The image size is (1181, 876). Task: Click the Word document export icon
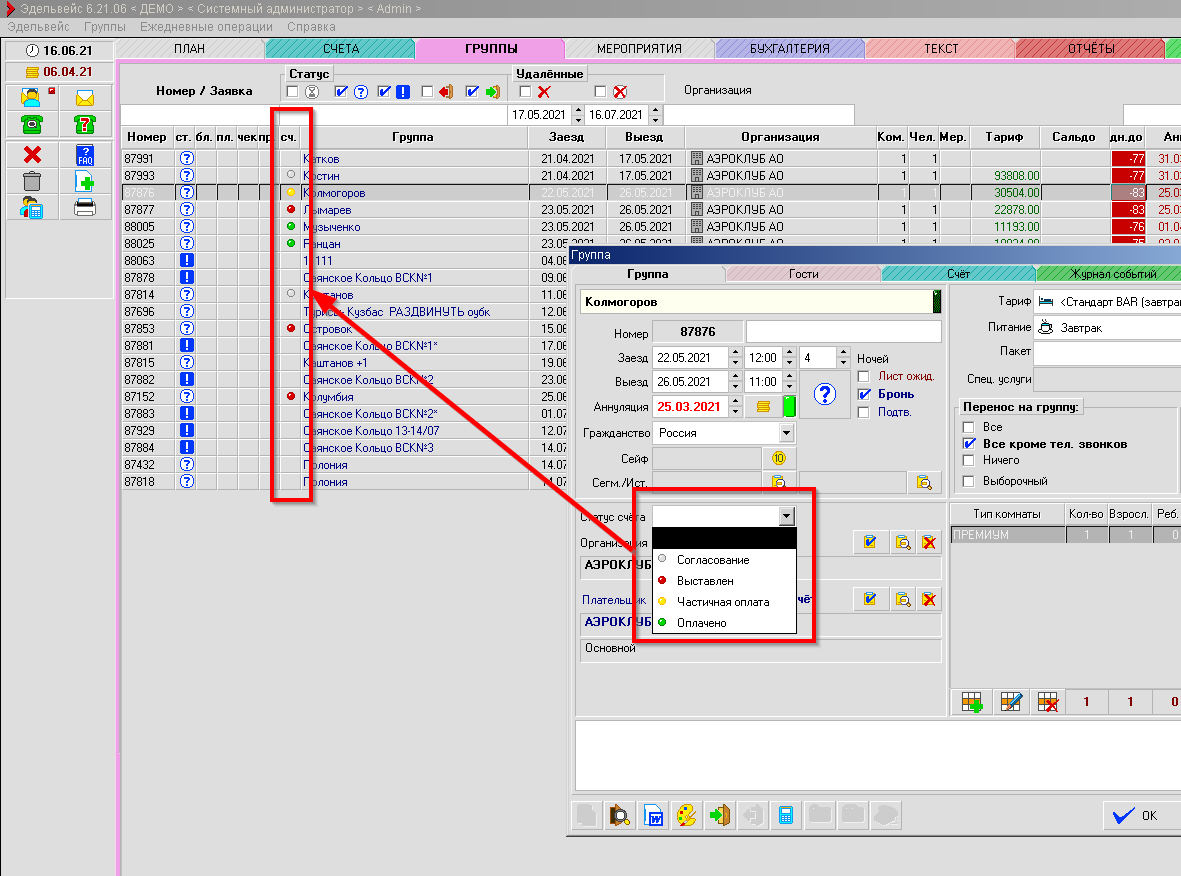click(x=653, y=814)
